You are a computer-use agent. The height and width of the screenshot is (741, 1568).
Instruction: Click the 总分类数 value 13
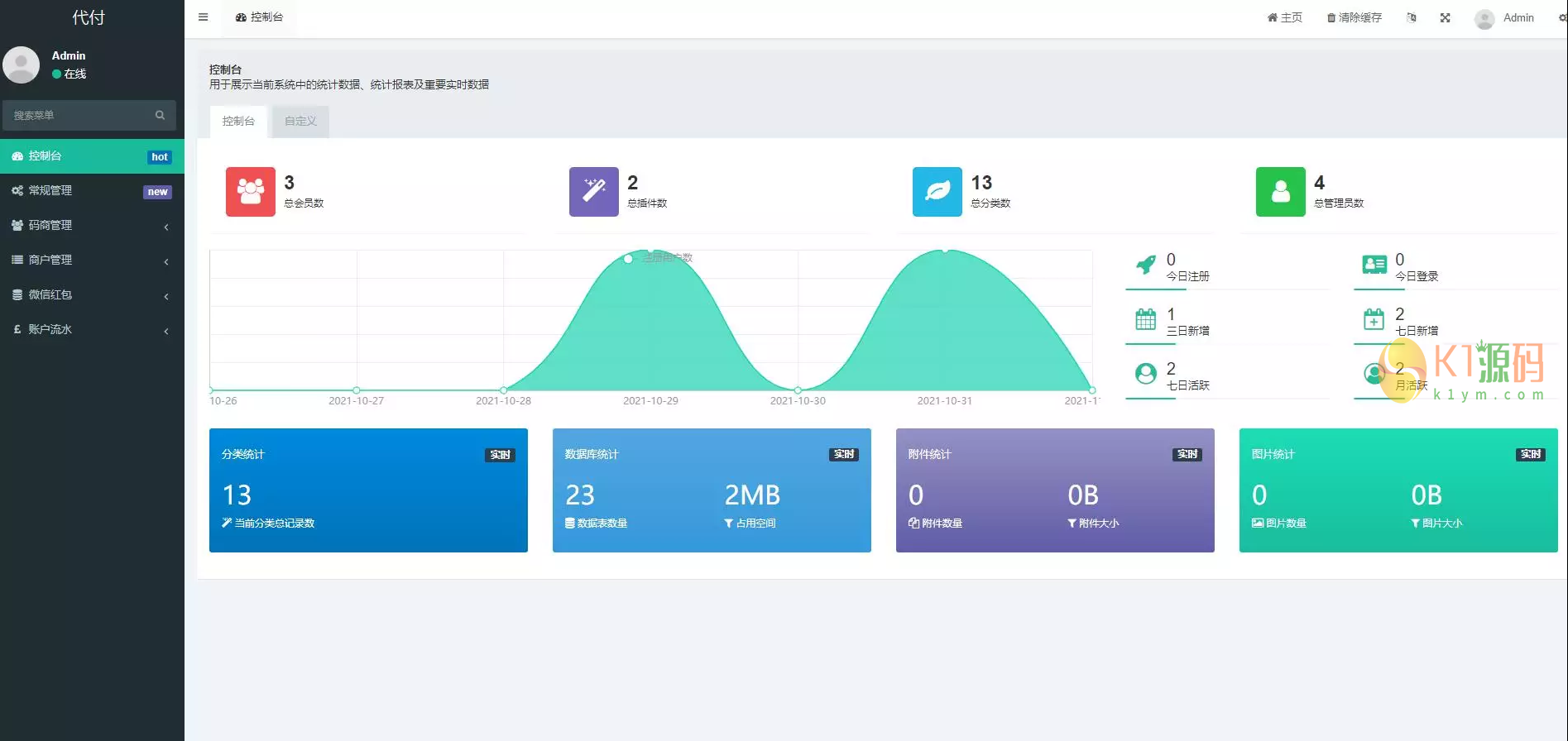[x=981, y=183]
